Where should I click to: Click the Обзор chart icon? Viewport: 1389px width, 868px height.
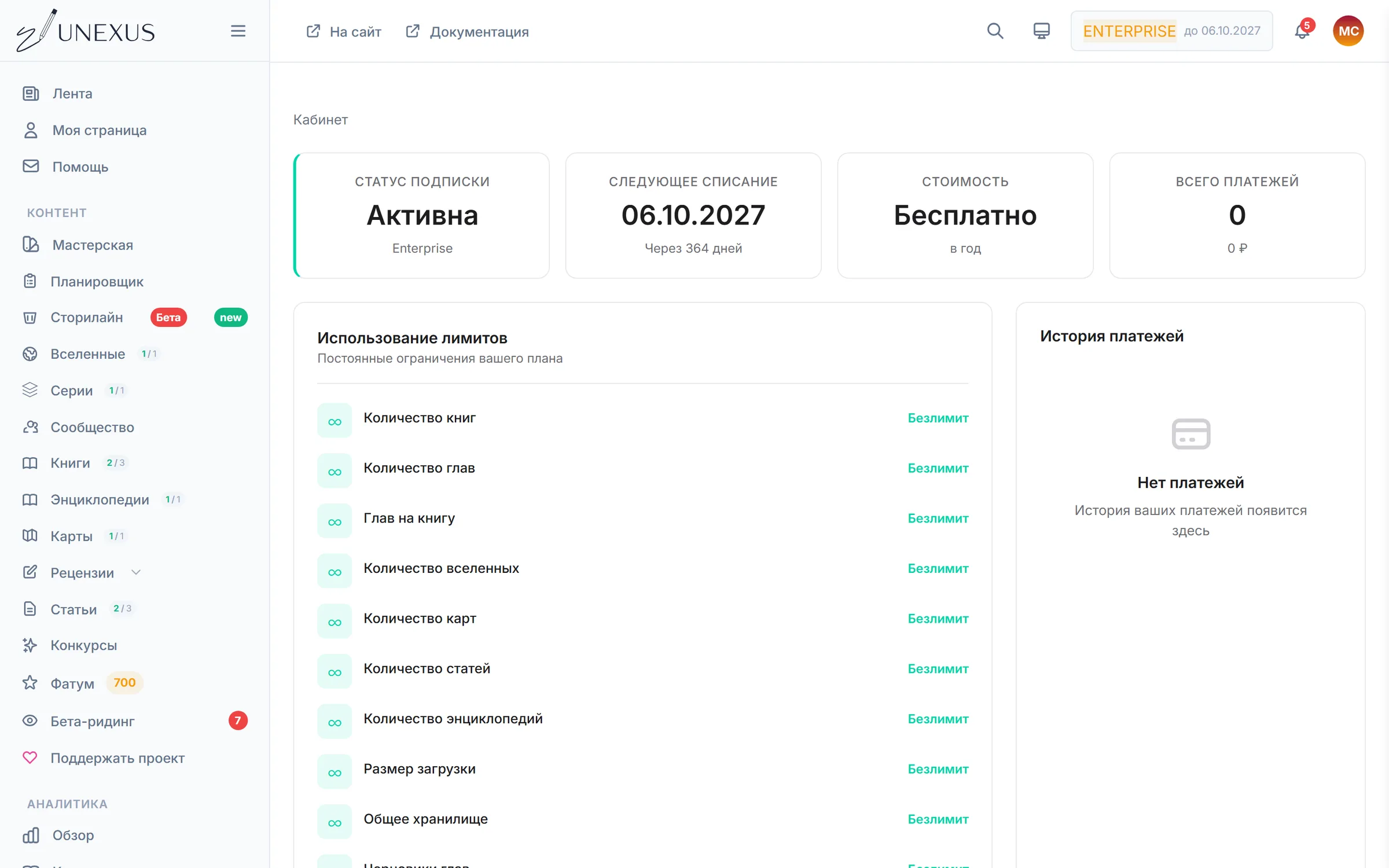31,835
